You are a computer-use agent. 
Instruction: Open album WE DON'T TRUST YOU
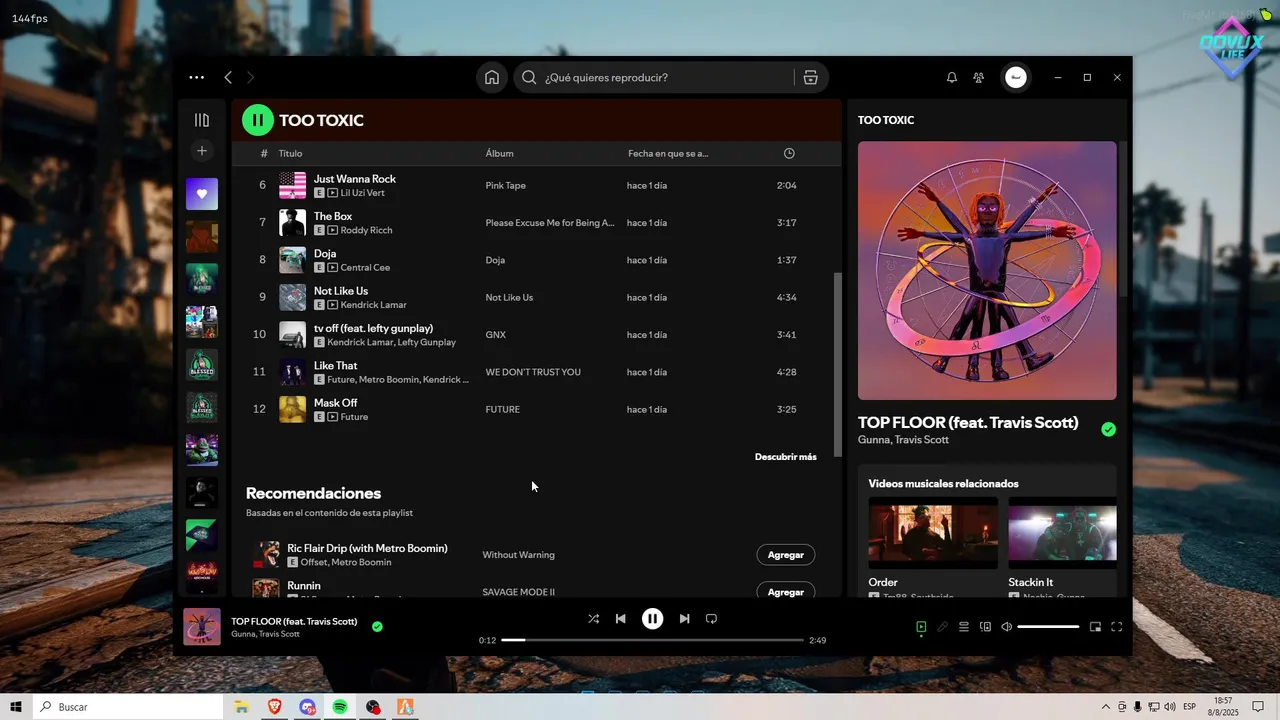(x=533, y=372)
